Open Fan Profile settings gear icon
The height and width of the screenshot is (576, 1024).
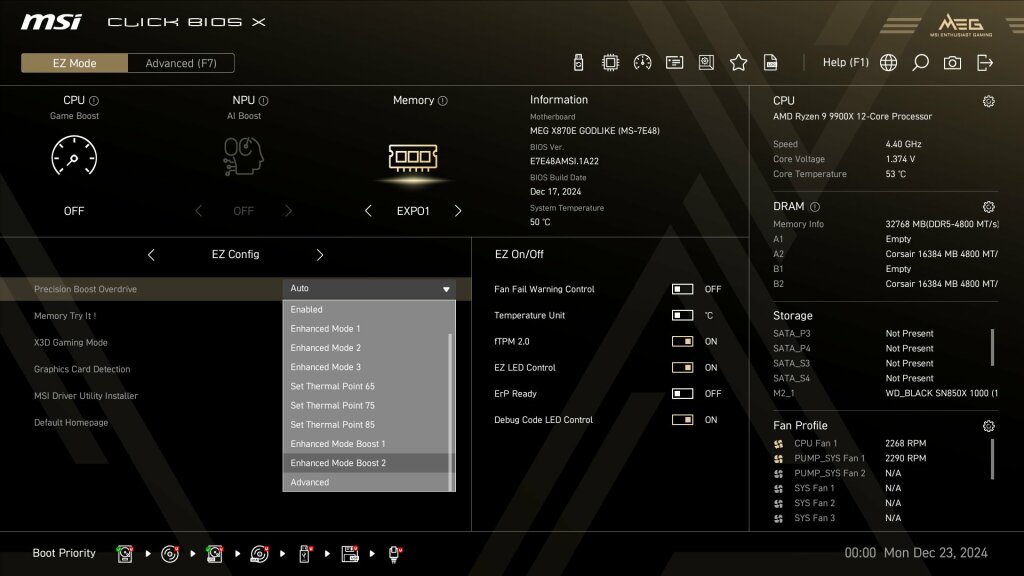tap(989, 426)
